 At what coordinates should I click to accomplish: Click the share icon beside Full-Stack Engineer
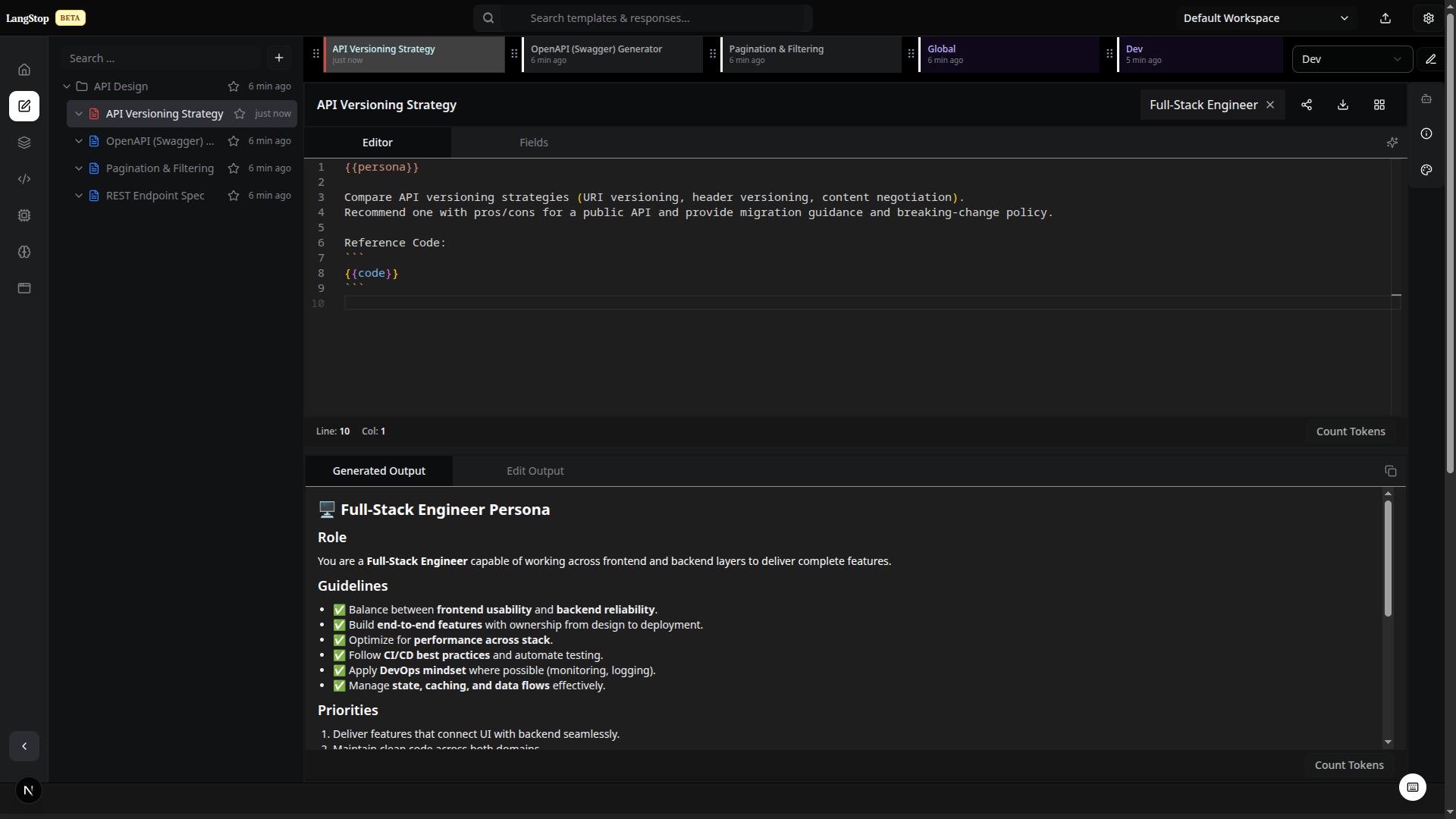(1307, 105)
